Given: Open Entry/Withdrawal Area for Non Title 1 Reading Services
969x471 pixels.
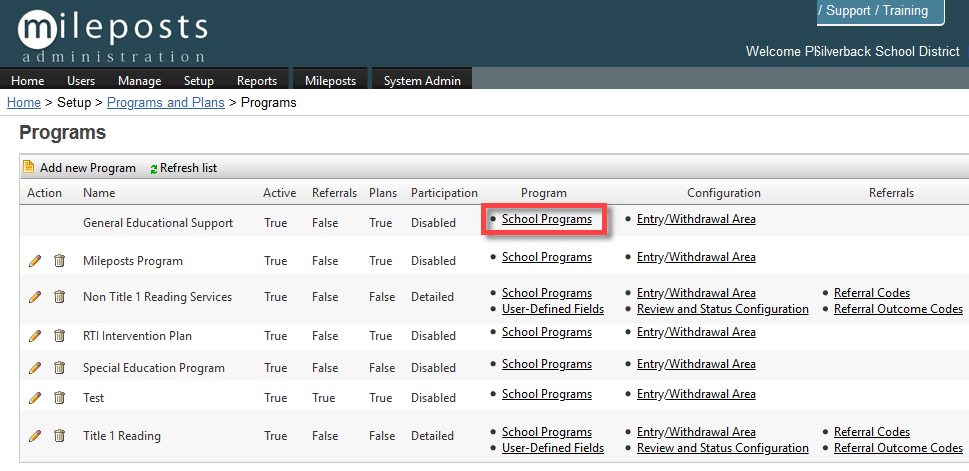Looking at the screenshot, I should click(696, 293).
